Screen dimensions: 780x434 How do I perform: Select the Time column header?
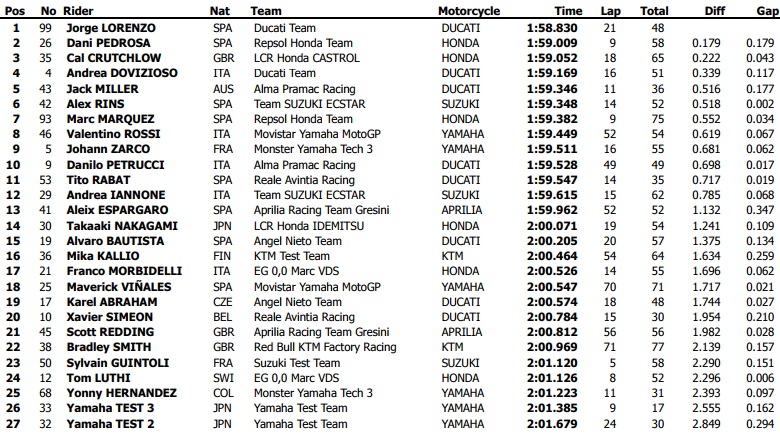coord(556,11)
